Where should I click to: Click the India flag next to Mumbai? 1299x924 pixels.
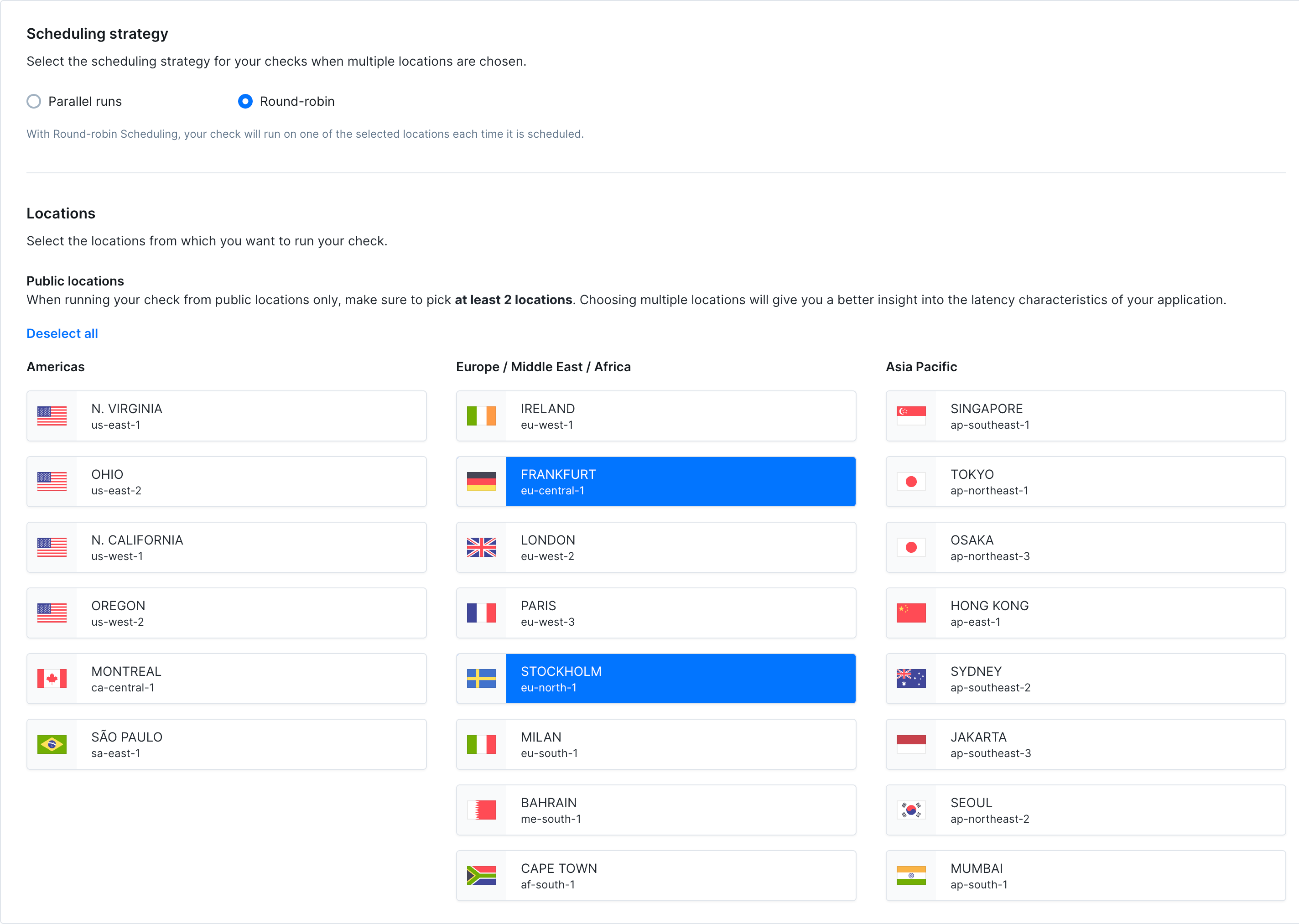(911, 875)
